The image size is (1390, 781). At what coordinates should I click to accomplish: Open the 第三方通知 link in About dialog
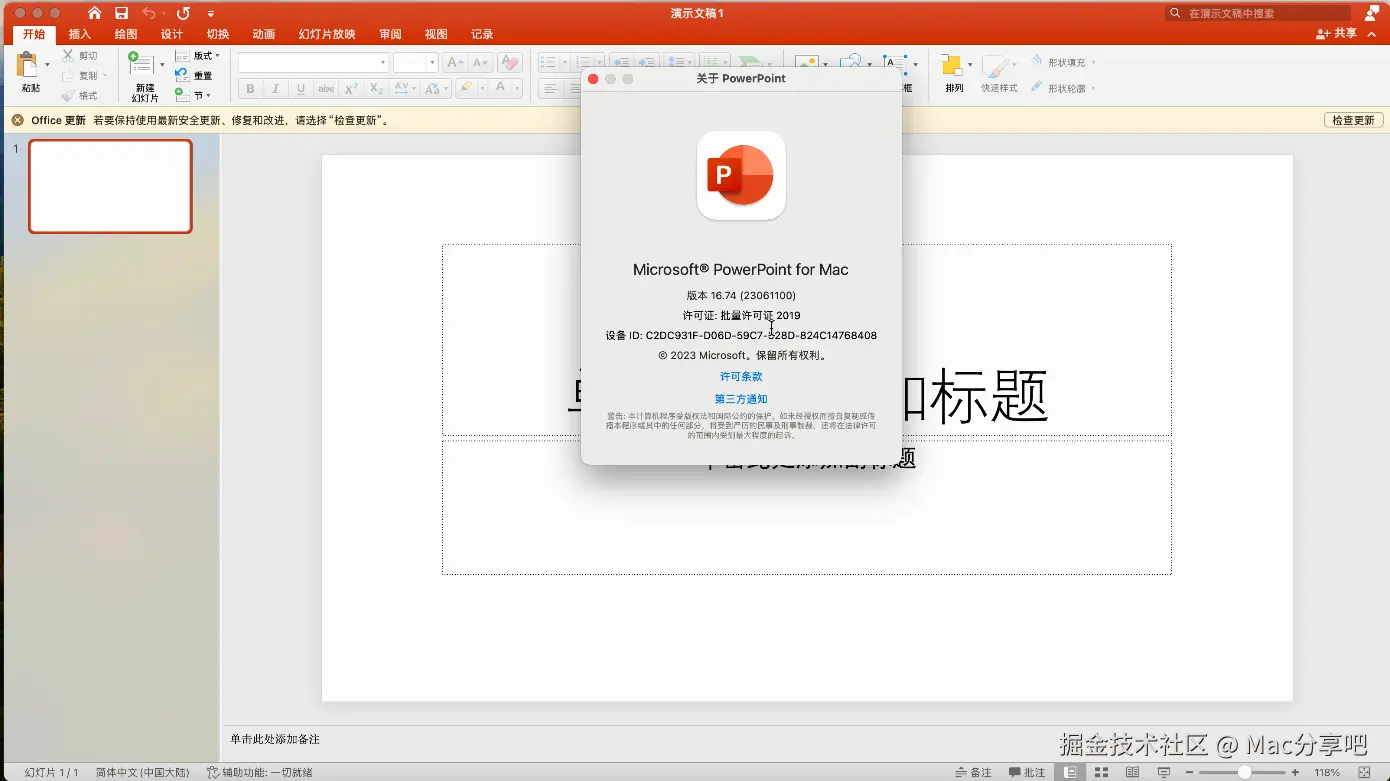741,399
